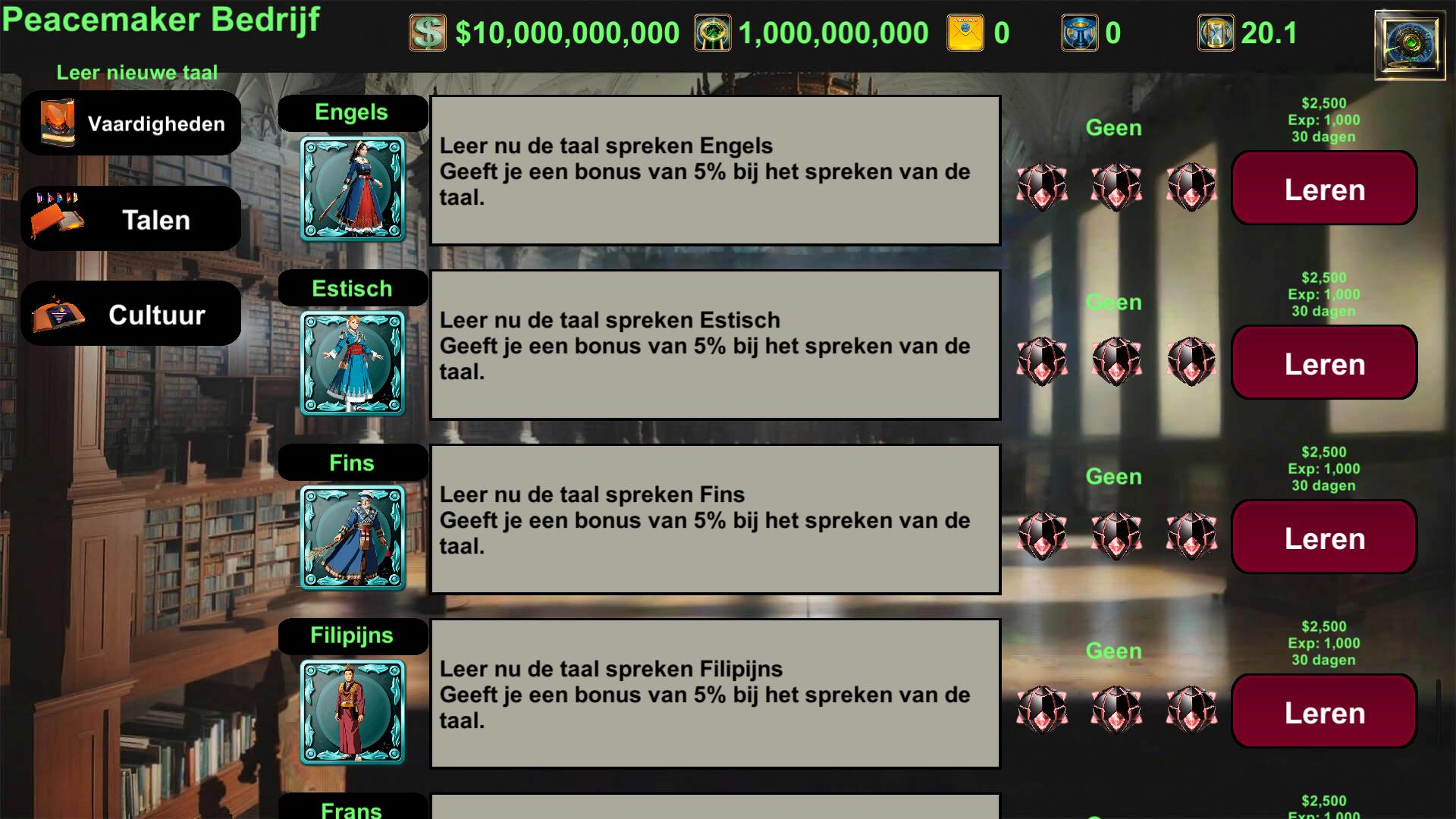The image size is (1456, 819).
Task: Select the Engels character portrait
Action: pos(353,189)
